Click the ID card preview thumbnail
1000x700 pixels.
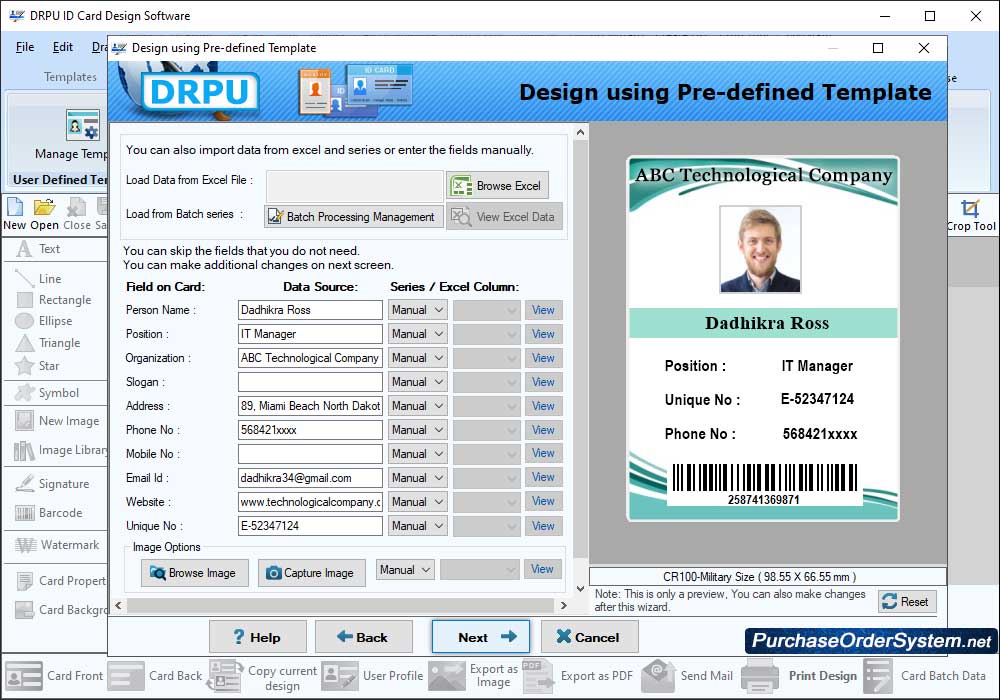pos(763,339)
